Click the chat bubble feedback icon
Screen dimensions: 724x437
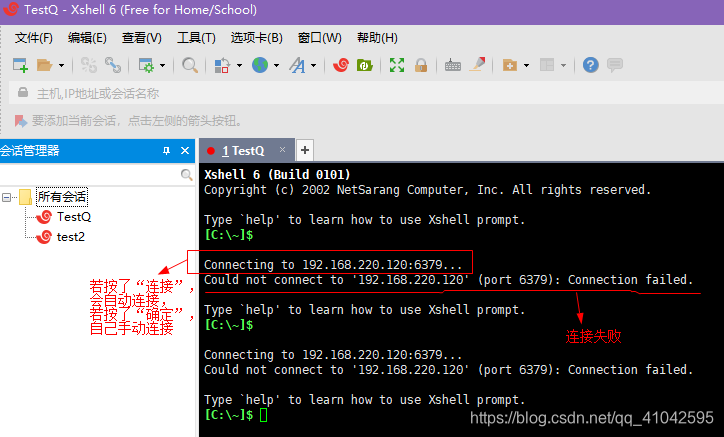[615, 65]
